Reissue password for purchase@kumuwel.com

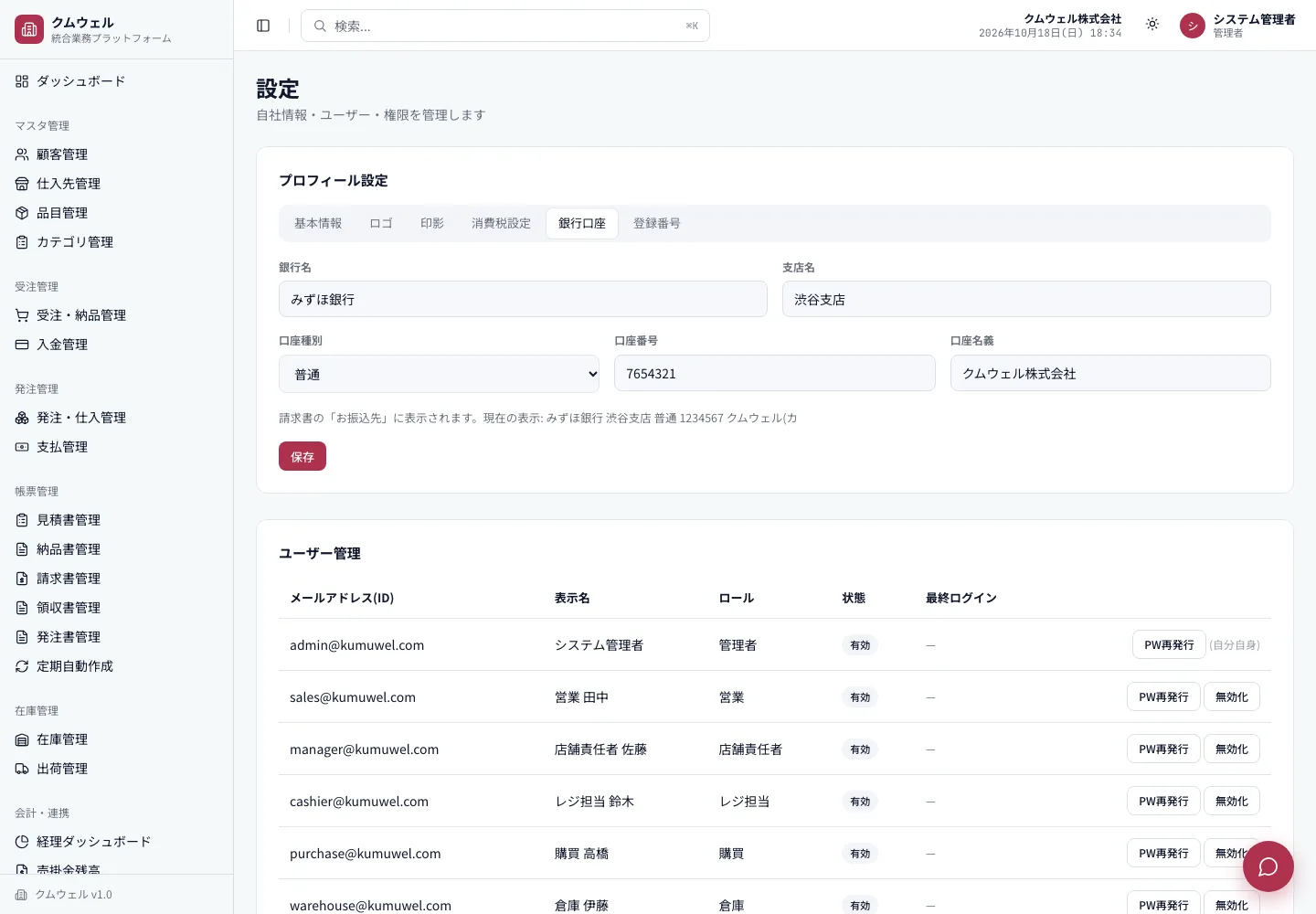pyautogui.click(x=1163, y=854)
